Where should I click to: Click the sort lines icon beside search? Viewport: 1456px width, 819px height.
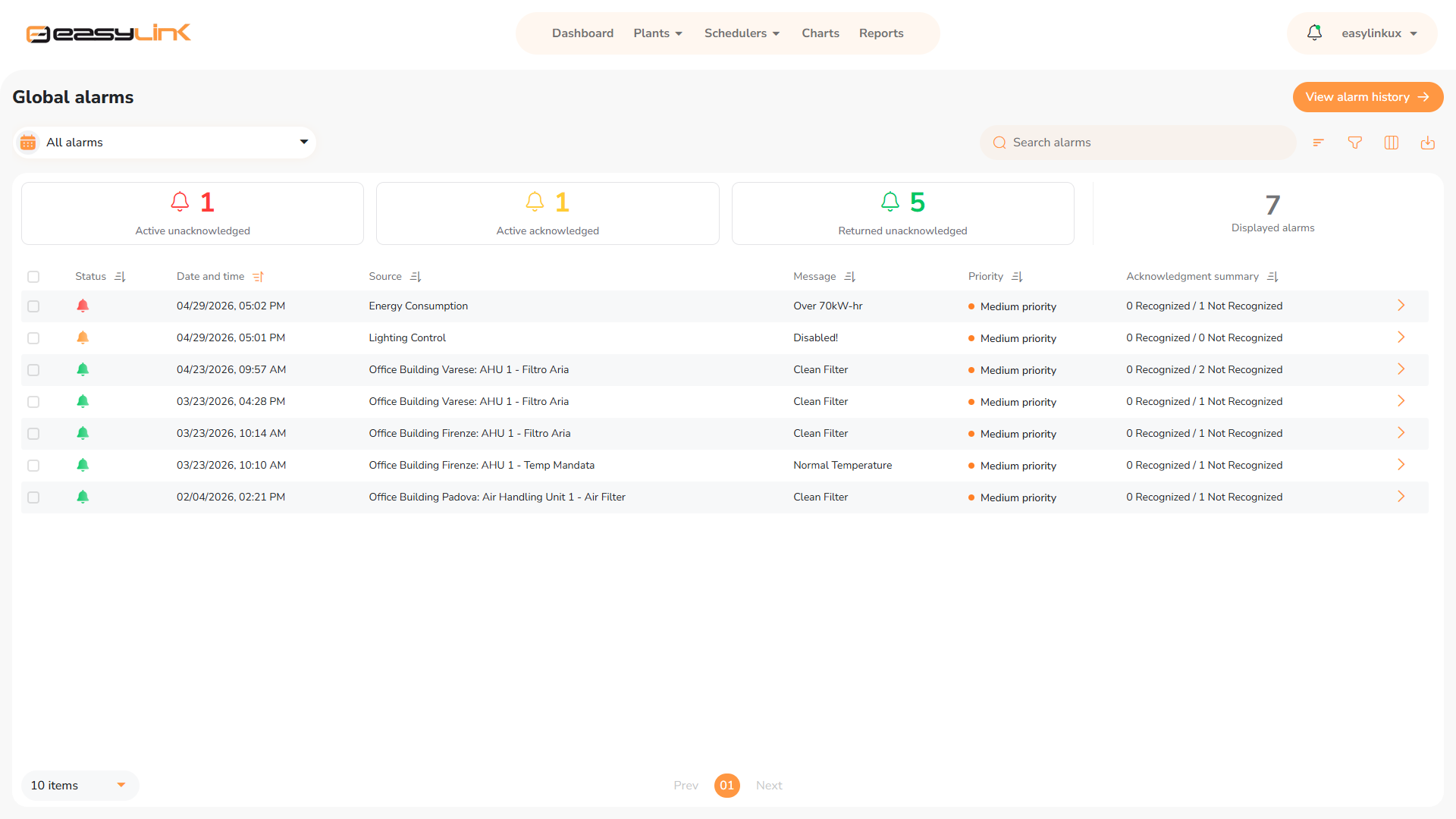[x=1319, y=143]
